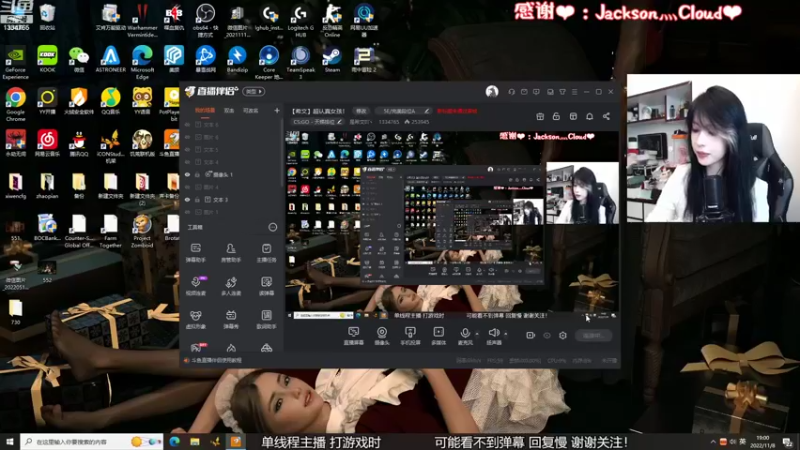Viewport: 800px width, 450px height.
Task: Toggle the lock on the 文本 3 source
Action: click(x=197, y=199)
